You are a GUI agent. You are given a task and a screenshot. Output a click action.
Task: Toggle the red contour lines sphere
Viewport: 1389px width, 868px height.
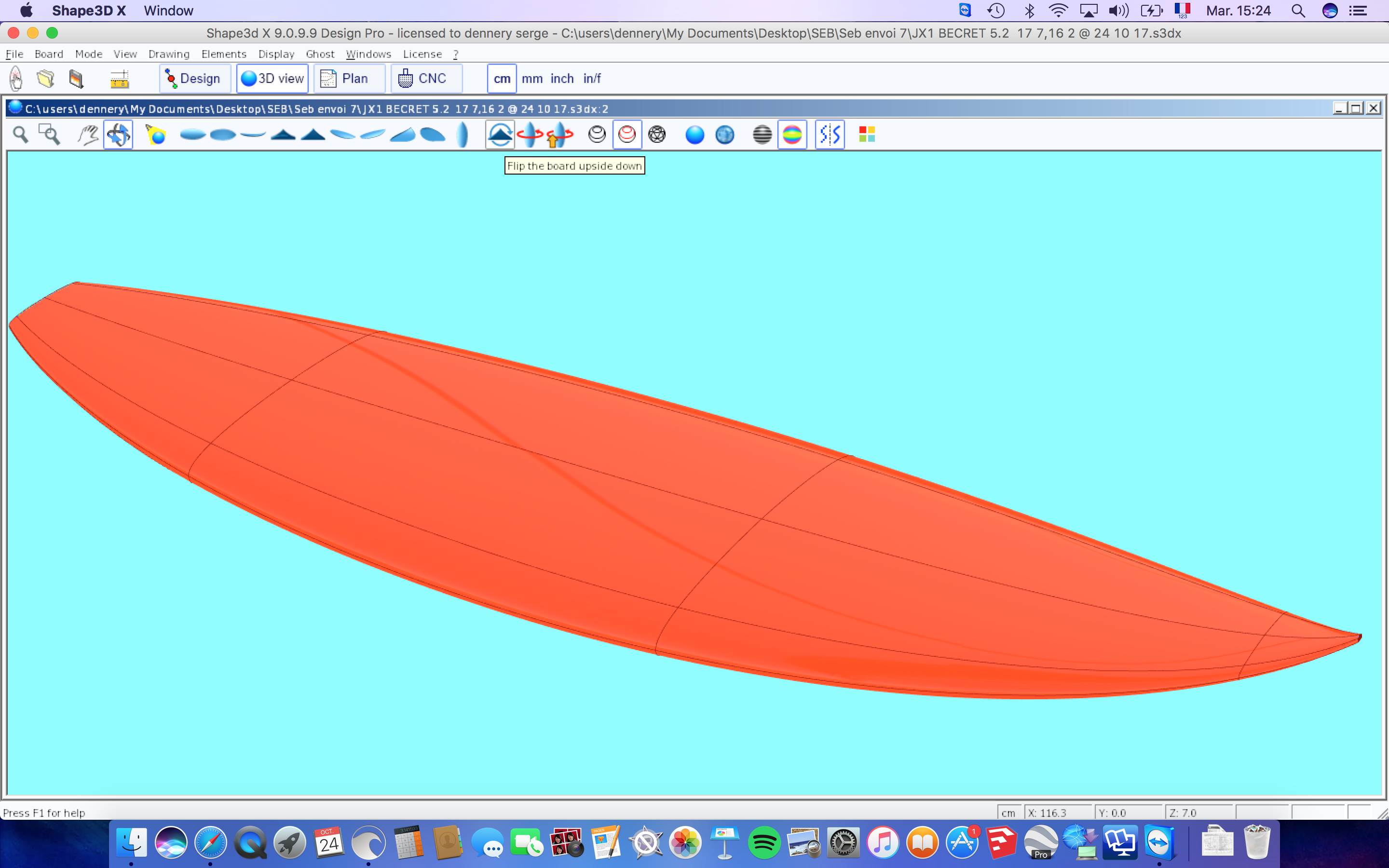(x=627, y=135)
